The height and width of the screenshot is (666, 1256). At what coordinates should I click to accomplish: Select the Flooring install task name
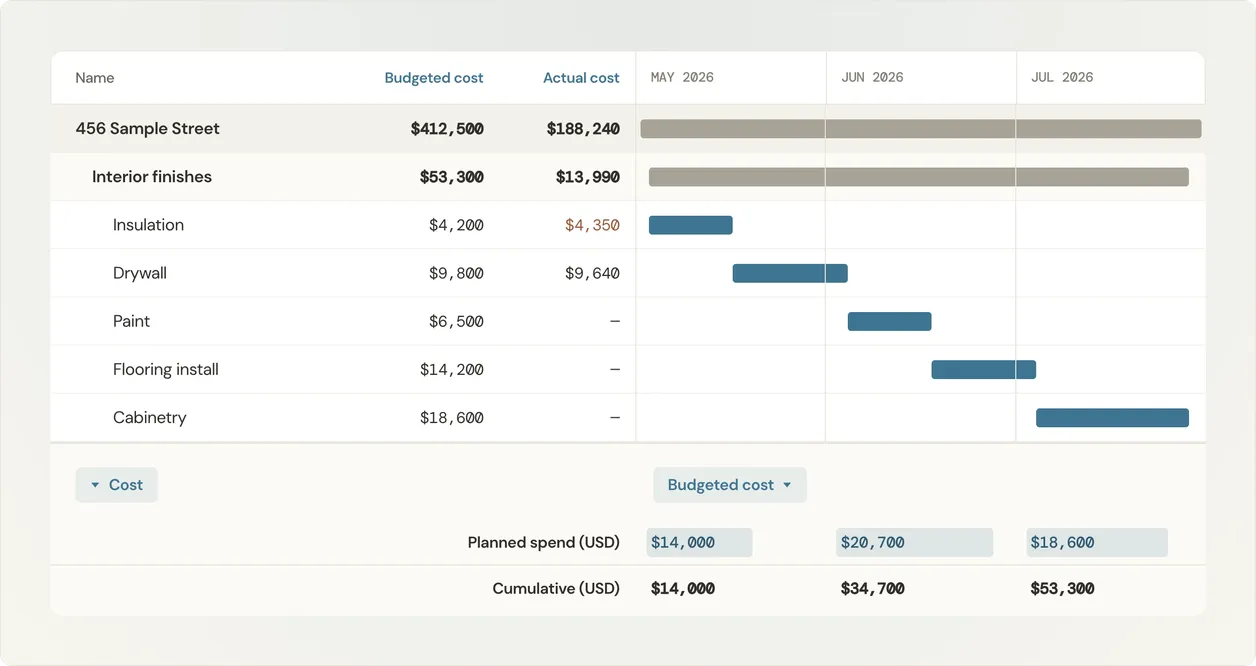[166, 369]
